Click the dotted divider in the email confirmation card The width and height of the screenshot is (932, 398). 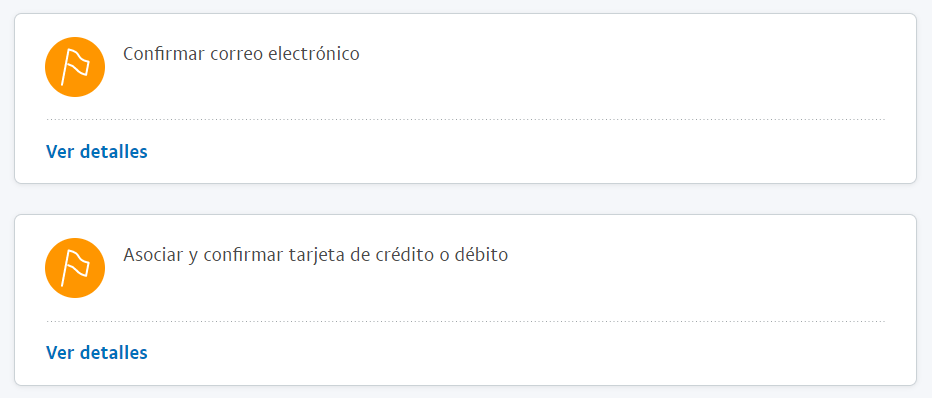[465, 119]
